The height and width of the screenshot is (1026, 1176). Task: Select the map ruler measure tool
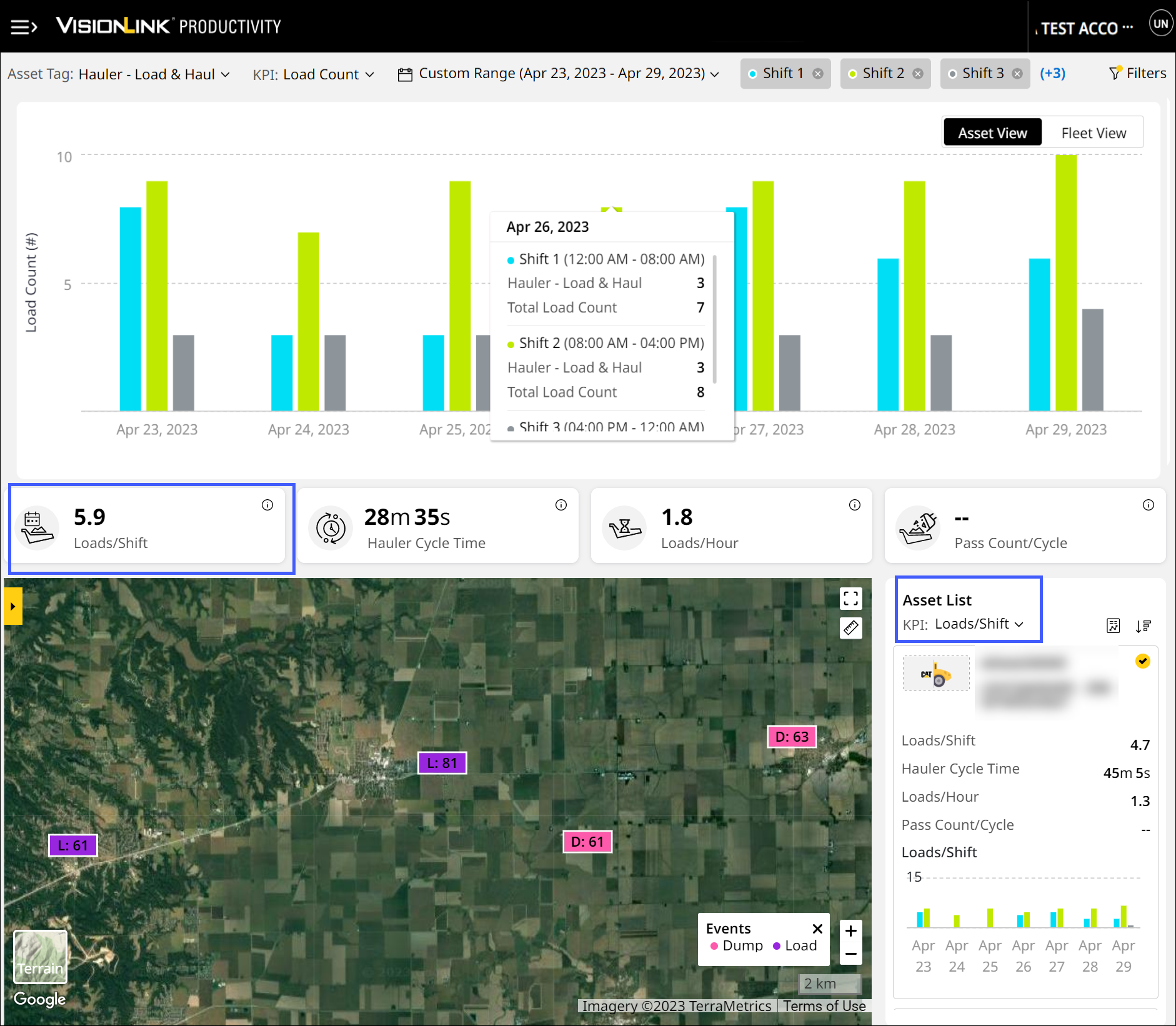(x=850, y=627)
